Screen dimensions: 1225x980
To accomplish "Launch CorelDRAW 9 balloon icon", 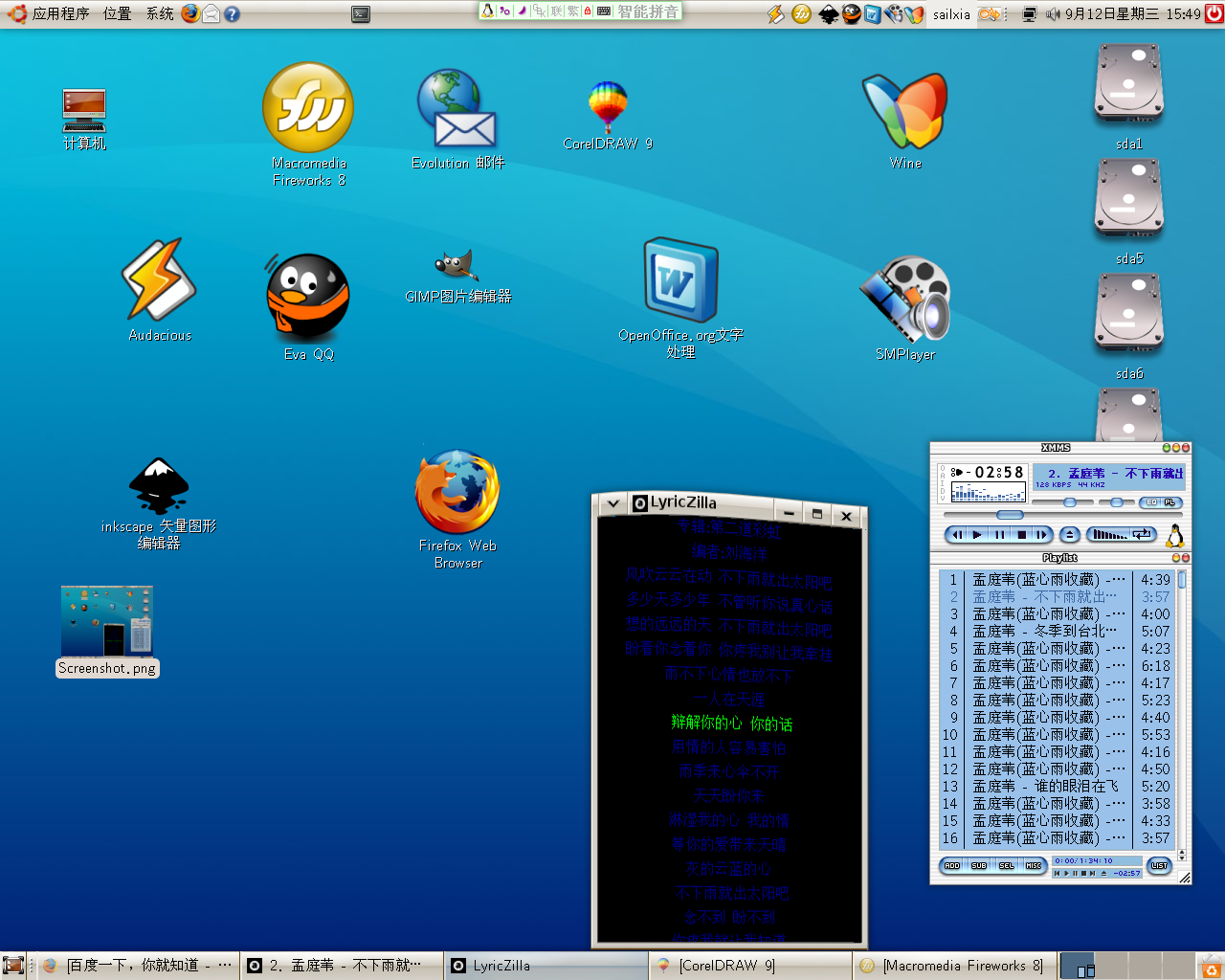I will tap(608, 117).
